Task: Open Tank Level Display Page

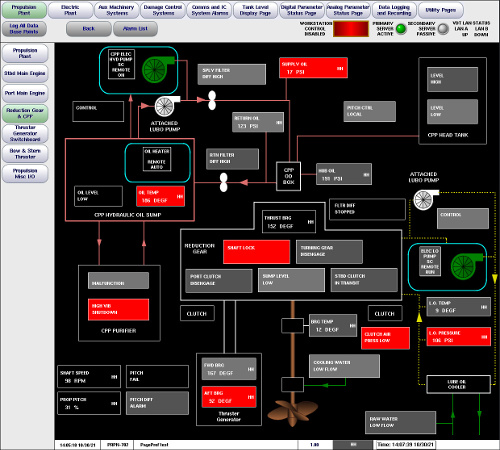Action: tap(255, 10)
